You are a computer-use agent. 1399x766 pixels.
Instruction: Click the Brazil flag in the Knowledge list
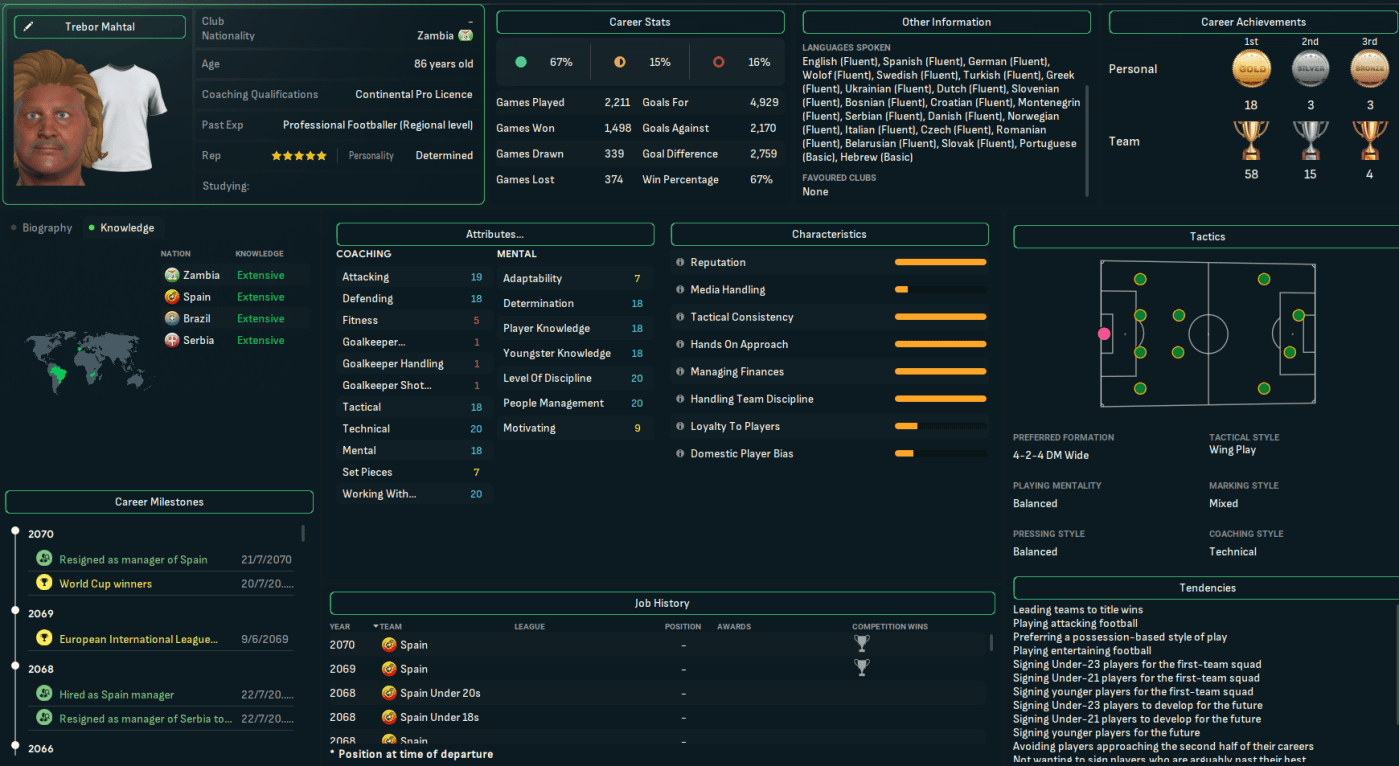pos(172,319)
